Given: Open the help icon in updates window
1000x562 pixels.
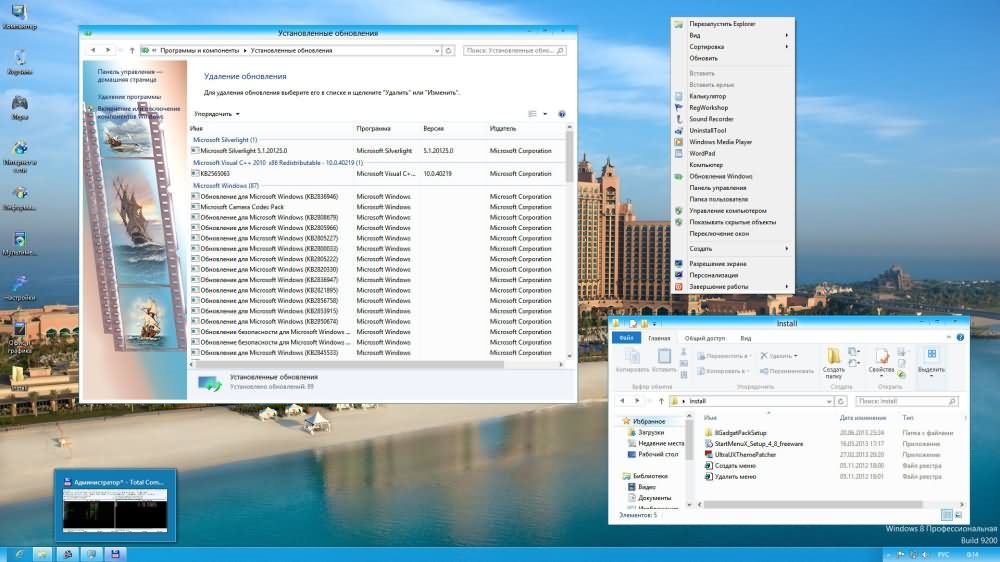Looking at the screenshot, I should point(562,114).
